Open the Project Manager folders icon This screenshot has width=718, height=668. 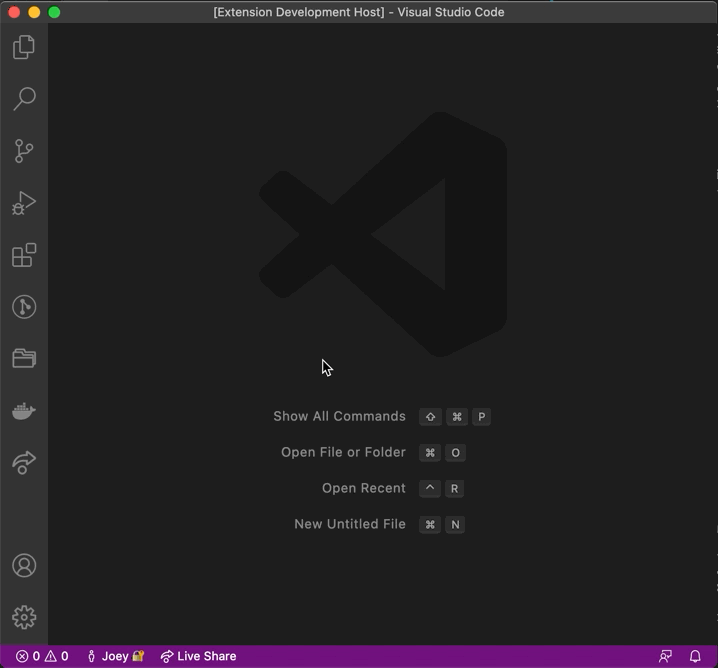coord(24,358)
